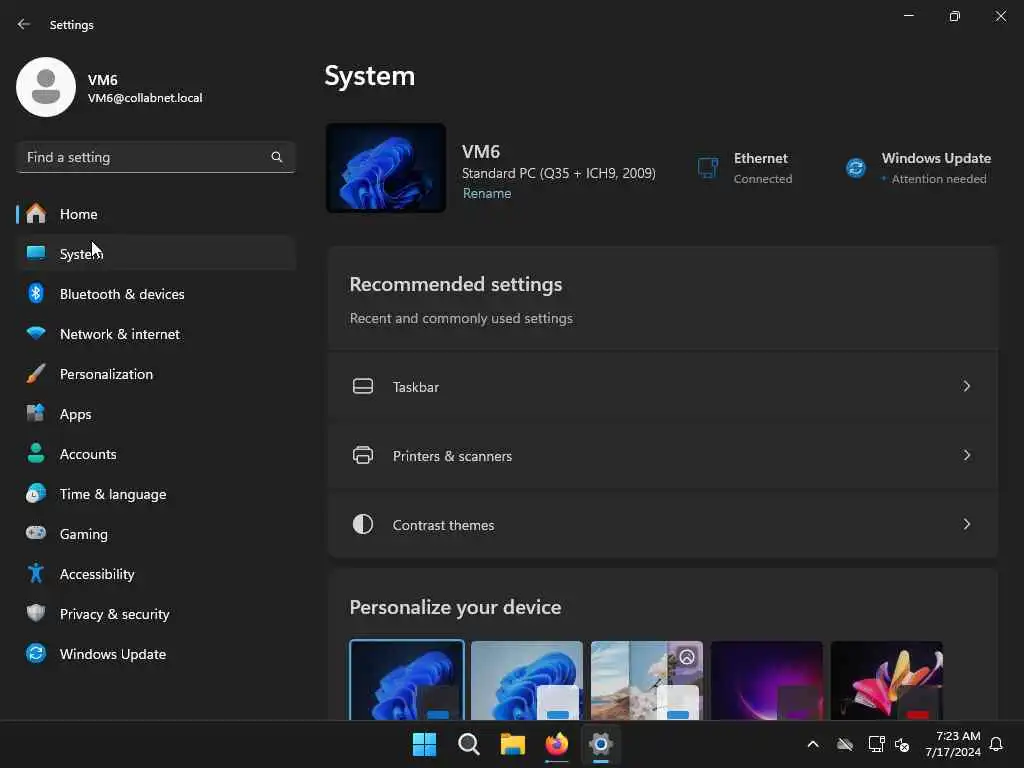The width and height of the screenshot is (1024, 768).
Task: Click the Personalization paintbrush icon
Action: (36, 374)
